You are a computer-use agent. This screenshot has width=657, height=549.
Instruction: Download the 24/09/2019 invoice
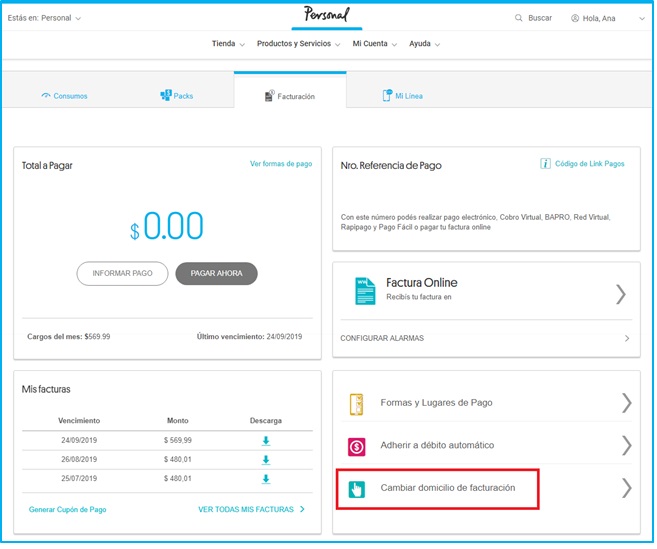pyautogui.click(x=267, y=442)
